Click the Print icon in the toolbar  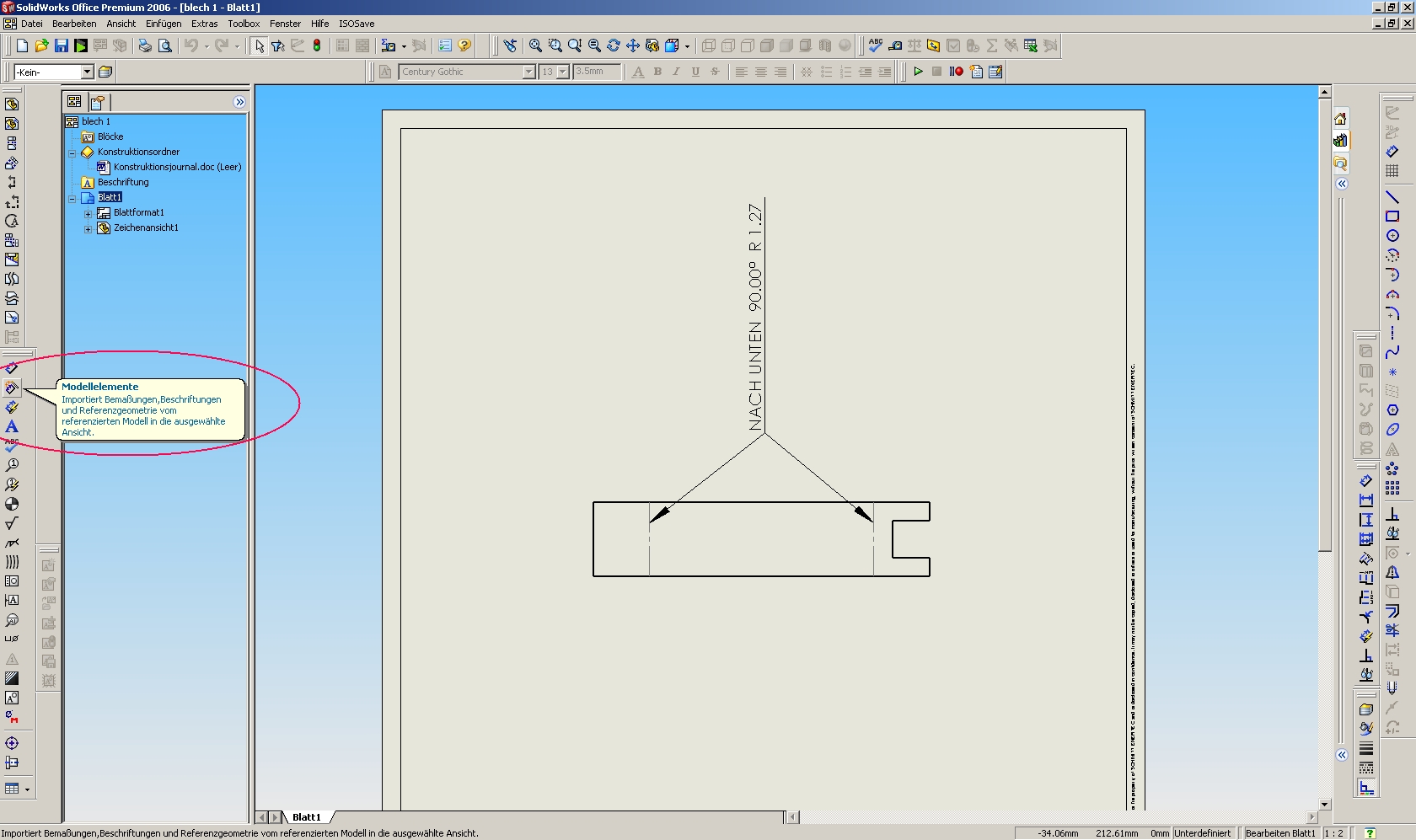click(x=145, y=45)
